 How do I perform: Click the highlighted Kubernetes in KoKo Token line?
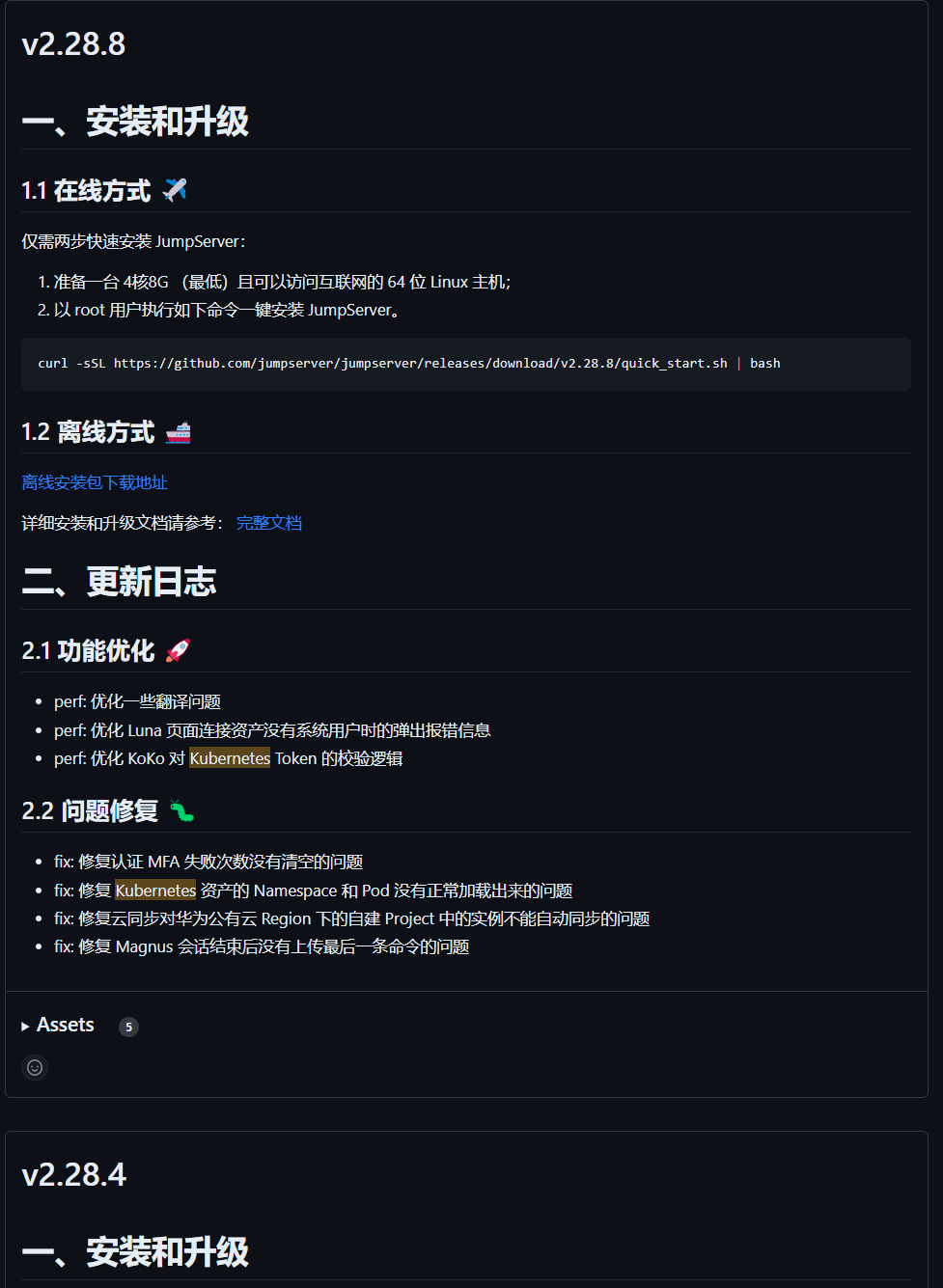(x=230, y=758)
